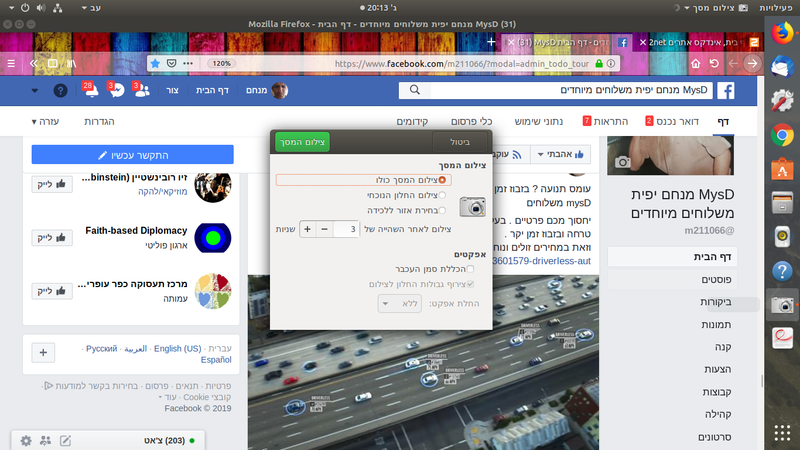This screenshot has width=800, height=450.
Task: Toggle include window border checkbox
Action: (470, 284)
